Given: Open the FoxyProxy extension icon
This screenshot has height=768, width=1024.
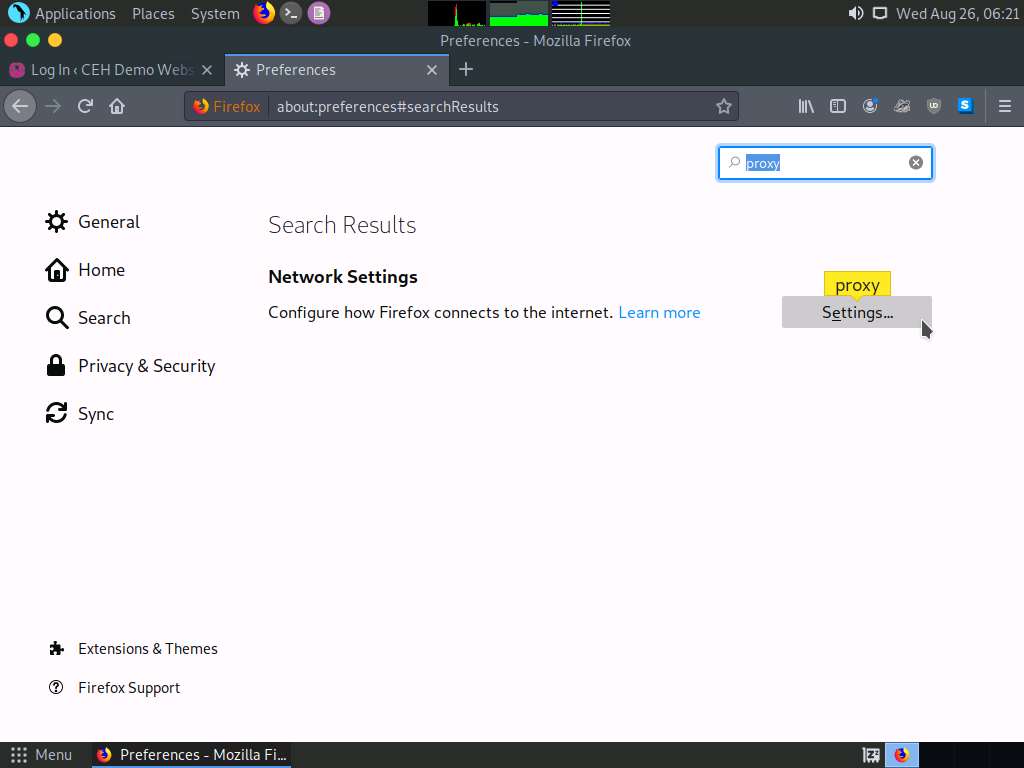Looking at the screenshot, I should [902, 106].
